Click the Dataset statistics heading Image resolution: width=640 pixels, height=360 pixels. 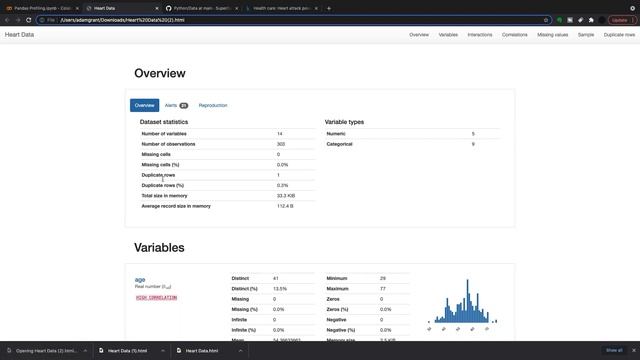(164, 122)
